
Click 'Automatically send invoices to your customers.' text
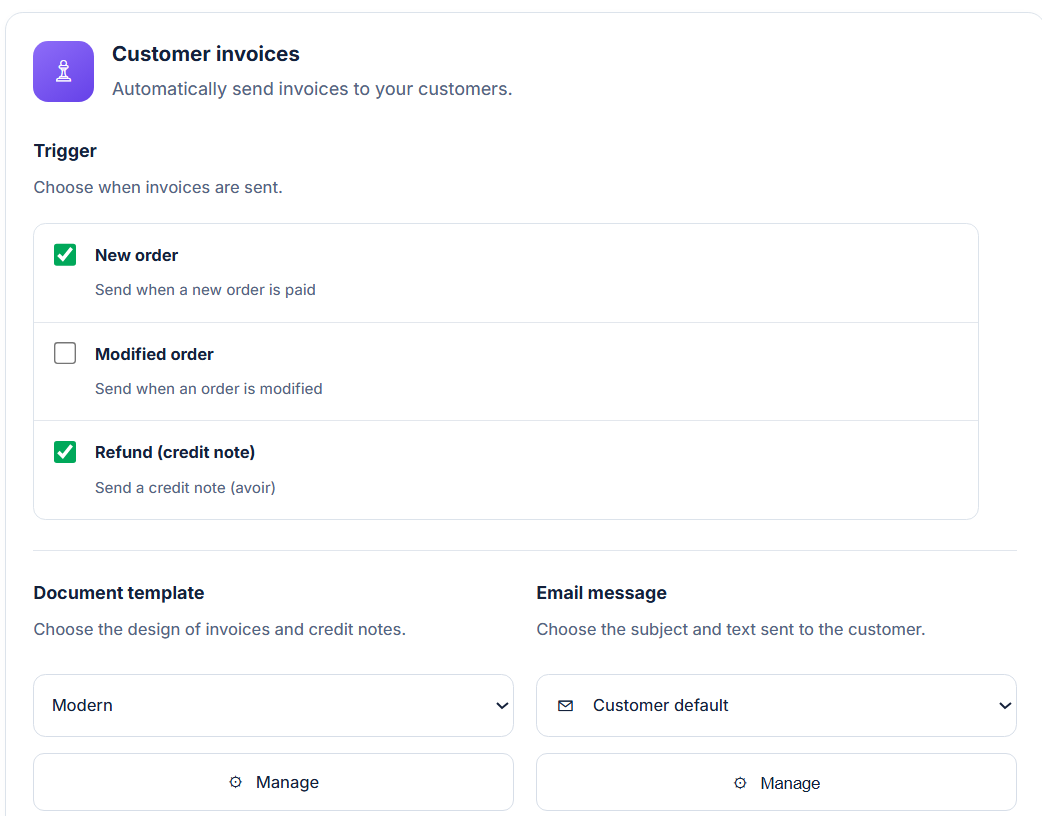click(x=312, y=89)
